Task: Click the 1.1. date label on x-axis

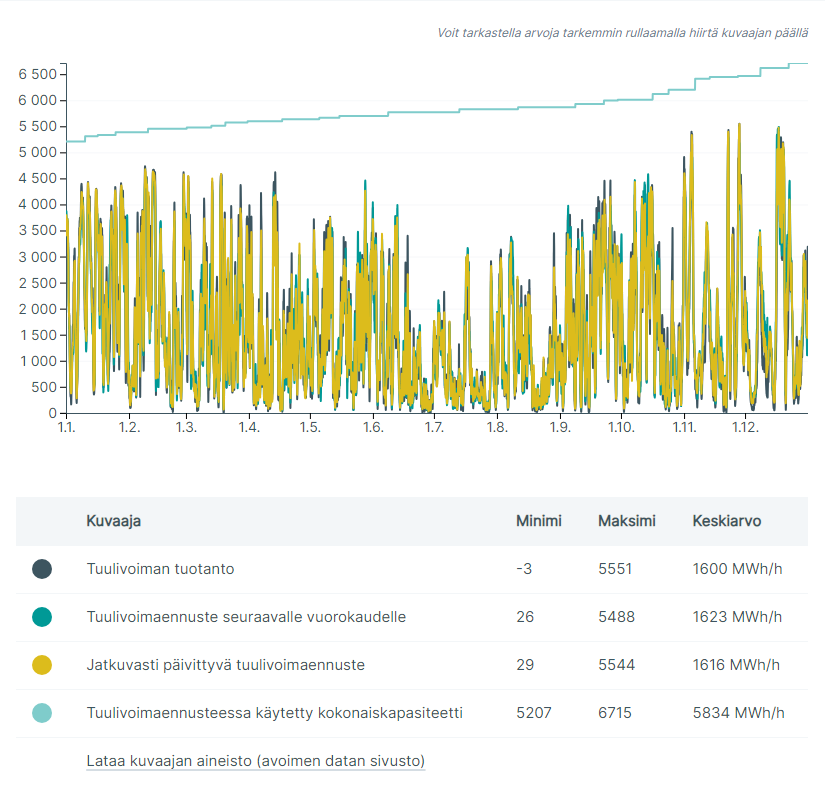Action: (x=67, y=428)
